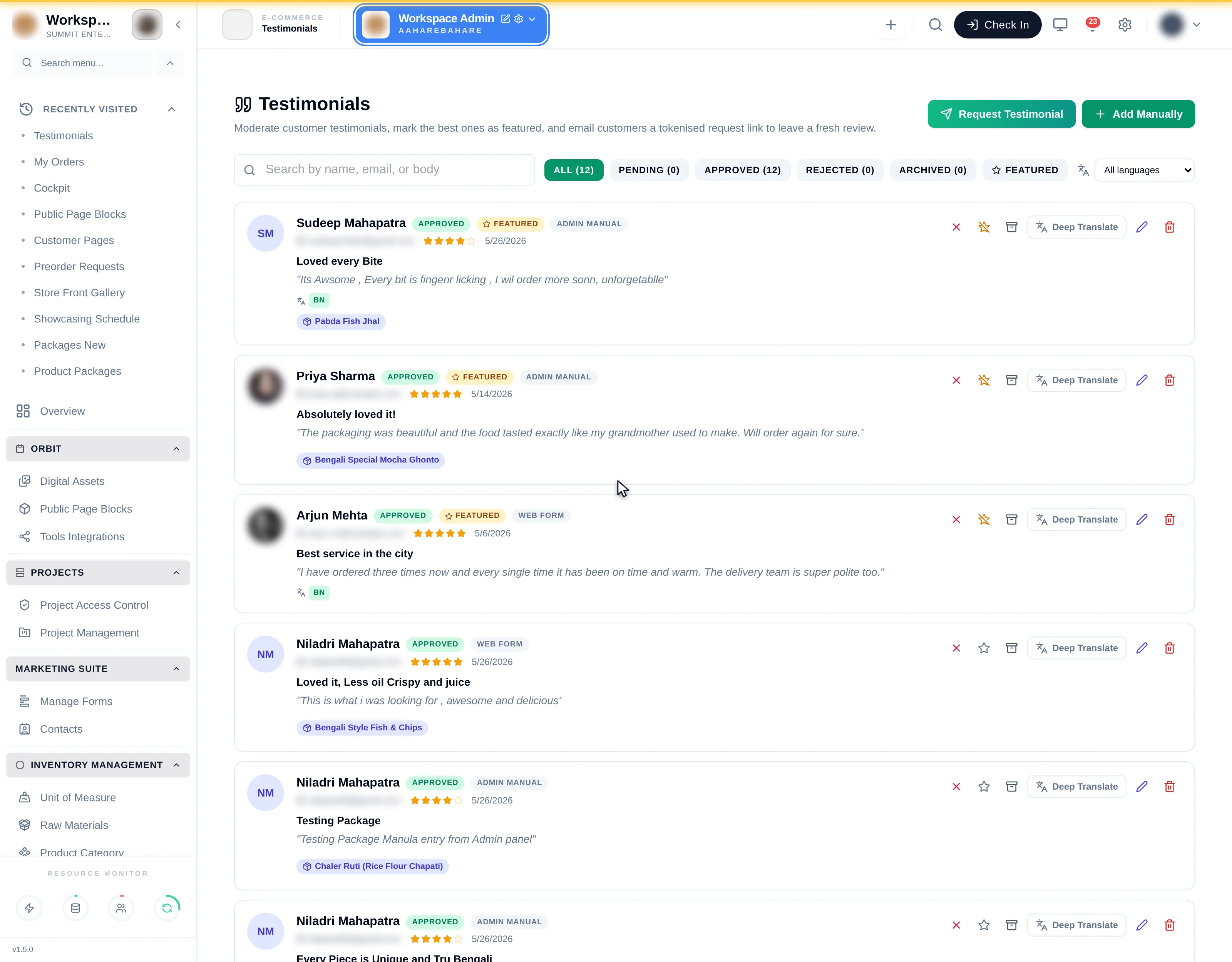1232x962 pixels.
Task: Open notifications bell with 23 badge
Action: [x=1092, y=25]
